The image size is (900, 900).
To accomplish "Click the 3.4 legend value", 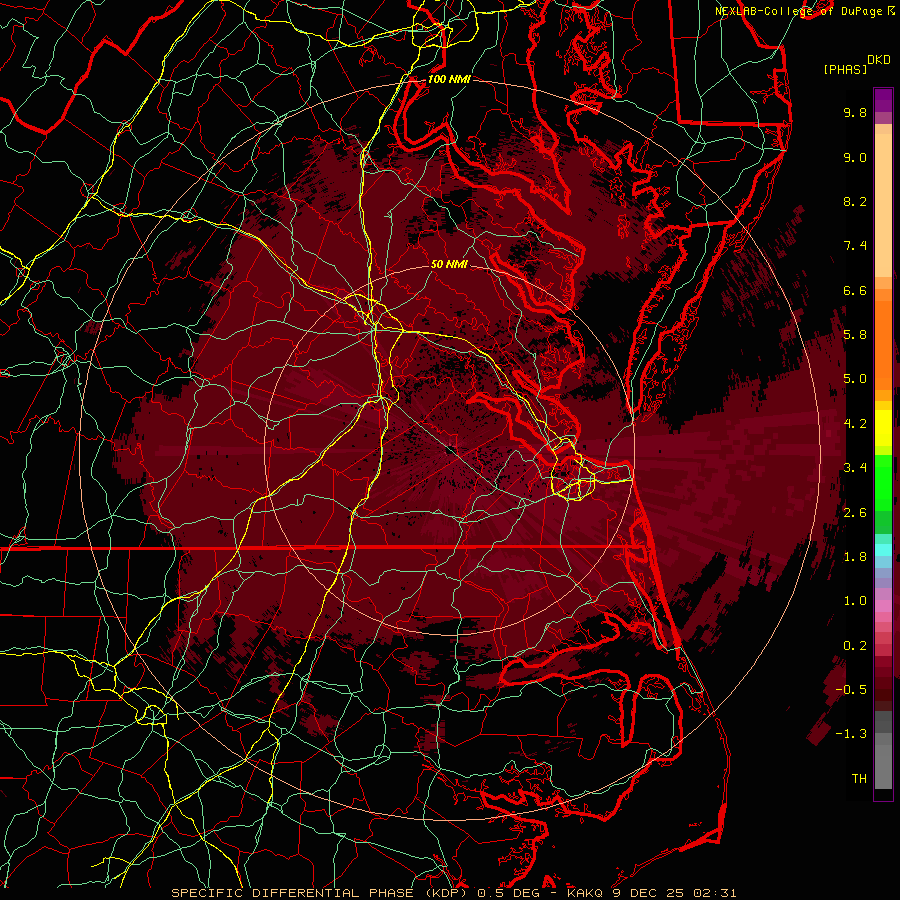I will 855,468.
